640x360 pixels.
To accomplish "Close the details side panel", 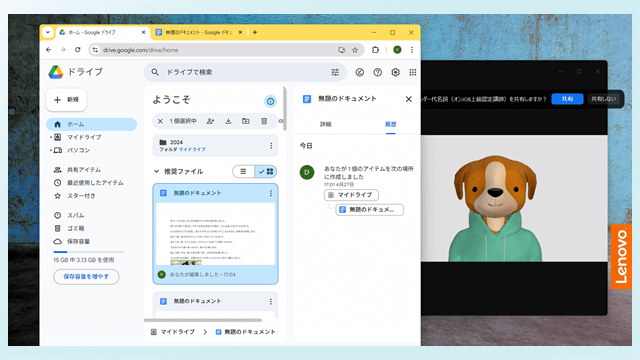I will (409, 99).
